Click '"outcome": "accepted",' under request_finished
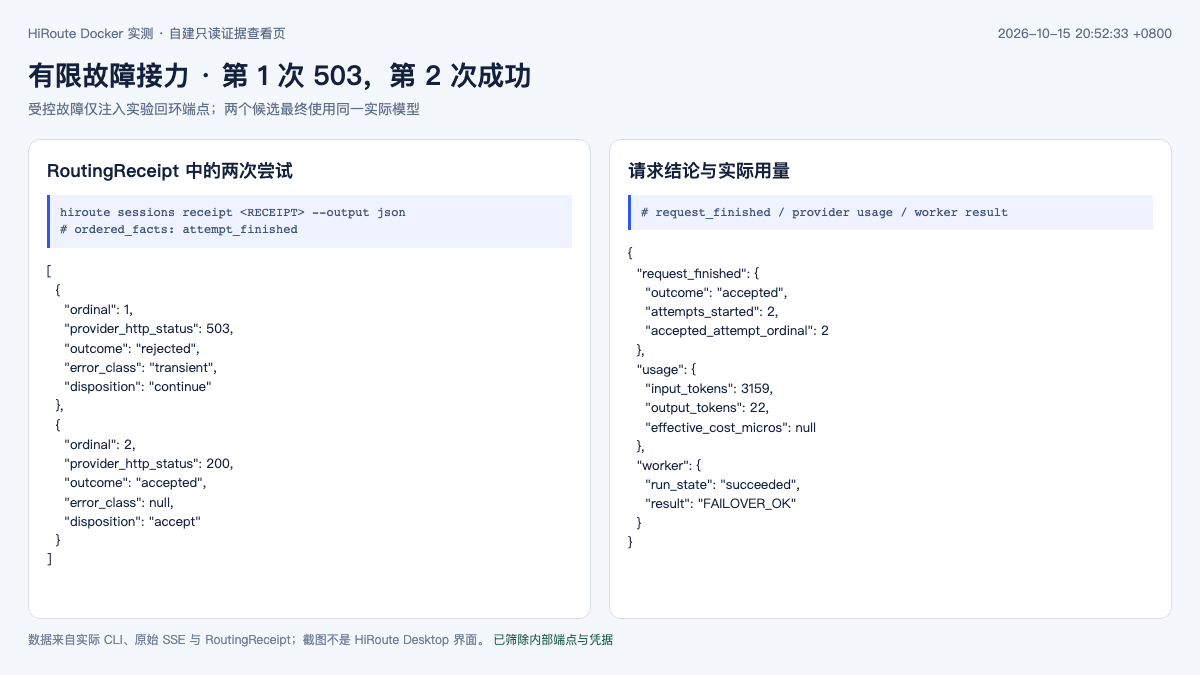This screenshot has height=675, width=1200. tap(717, 293)
